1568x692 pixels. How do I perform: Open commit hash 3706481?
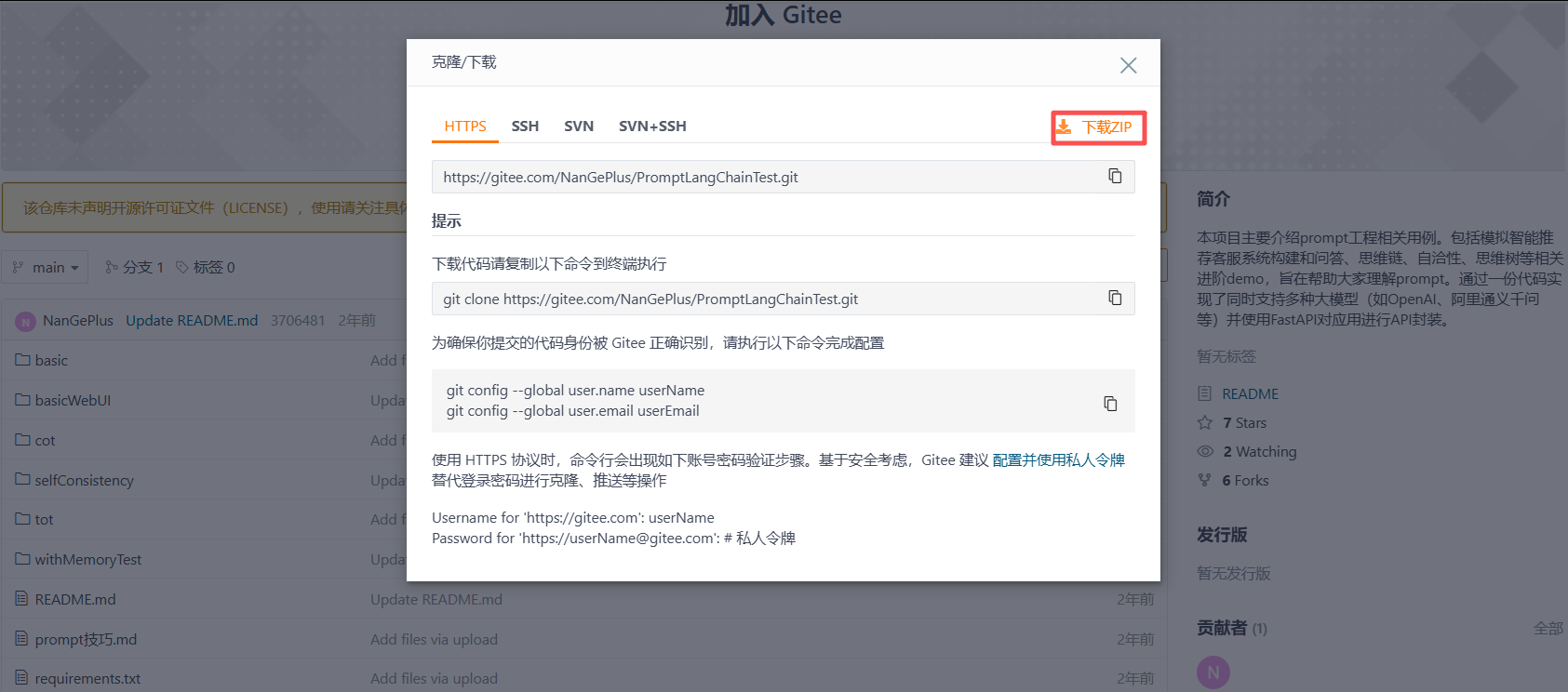(x=298, y=321)
